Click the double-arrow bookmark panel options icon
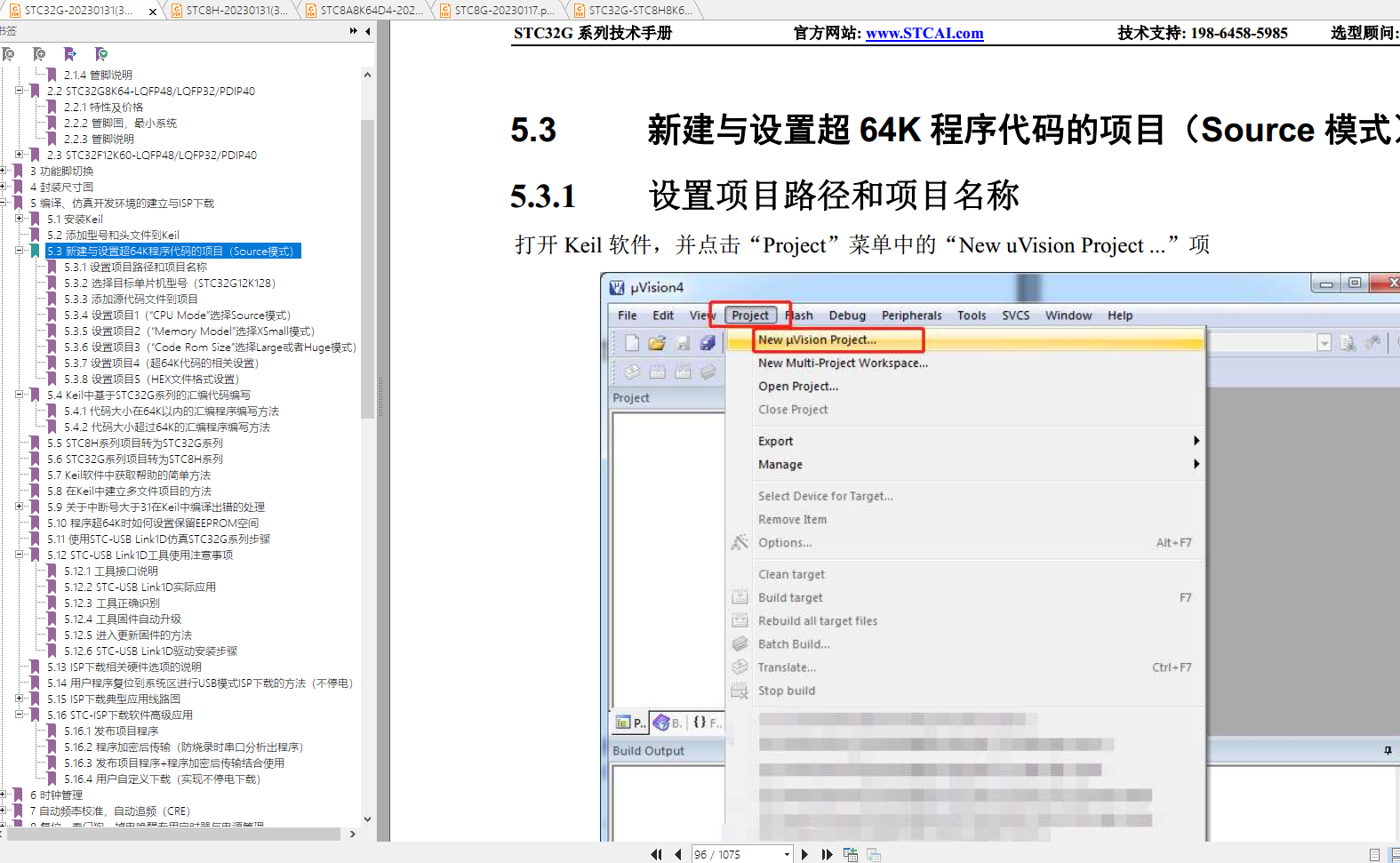Viewport: 1400px width, 863px height. [354, 31]
